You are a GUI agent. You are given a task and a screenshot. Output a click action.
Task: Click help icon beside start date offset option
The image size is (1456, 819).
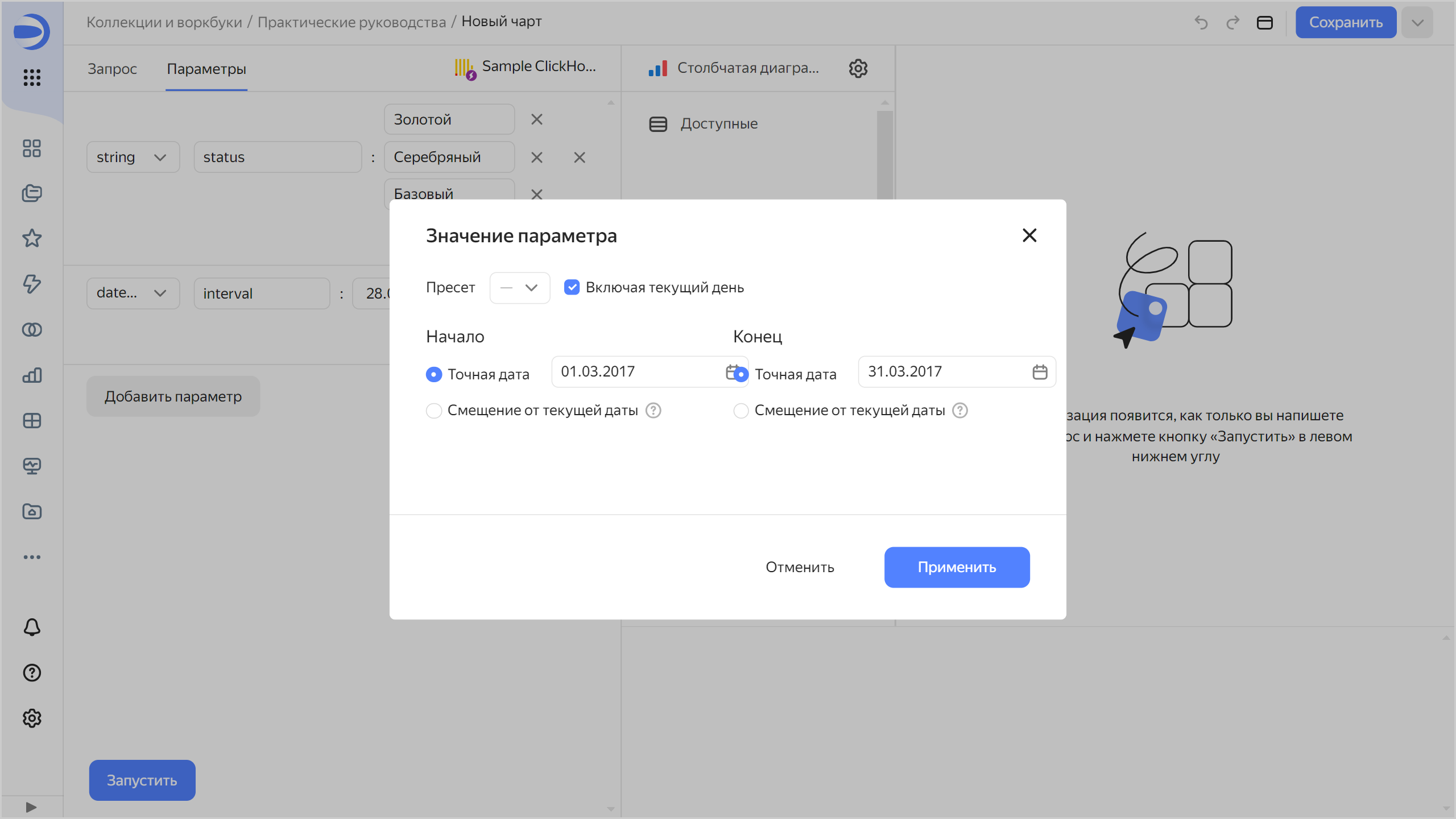pos(653,410)
